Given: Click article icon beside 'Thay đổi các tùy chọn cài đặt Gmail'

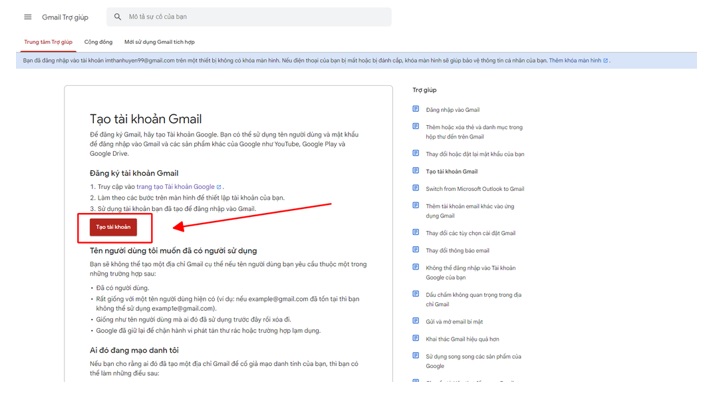Looking at the screenshot, I should click(x=416, y=233).
